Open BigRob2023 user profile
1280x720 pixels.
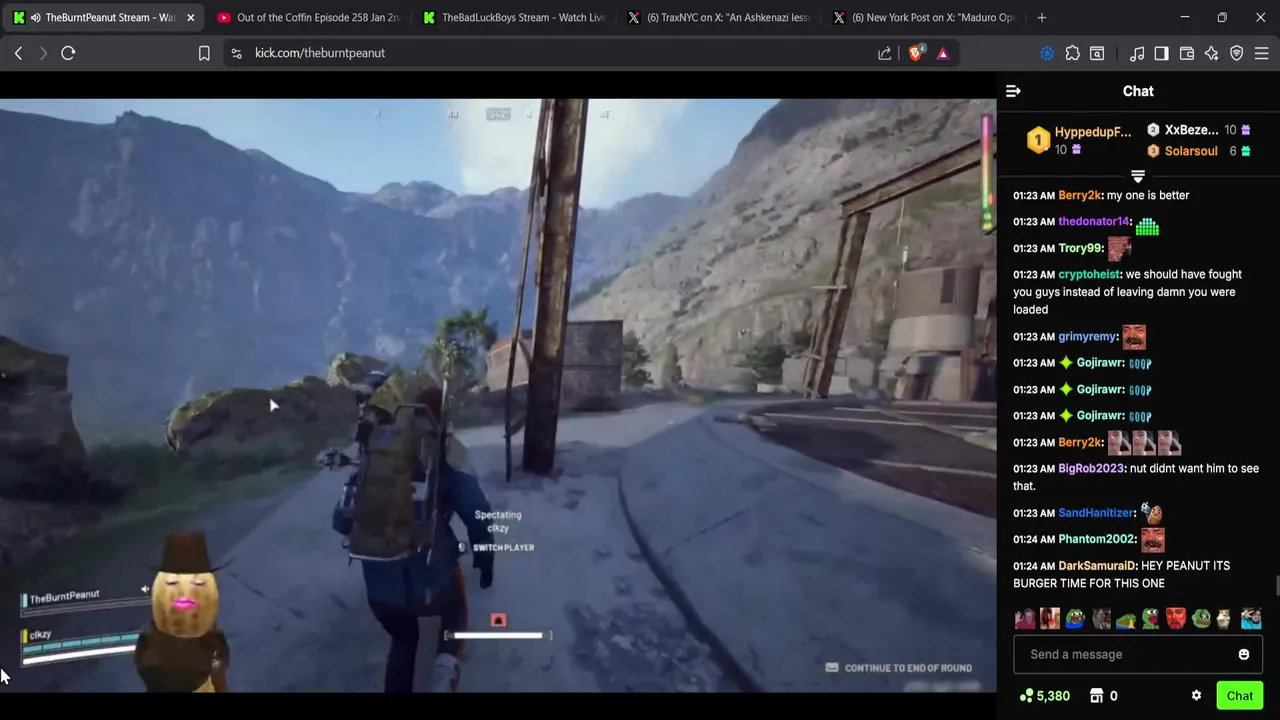click(x=1093, y=468)
